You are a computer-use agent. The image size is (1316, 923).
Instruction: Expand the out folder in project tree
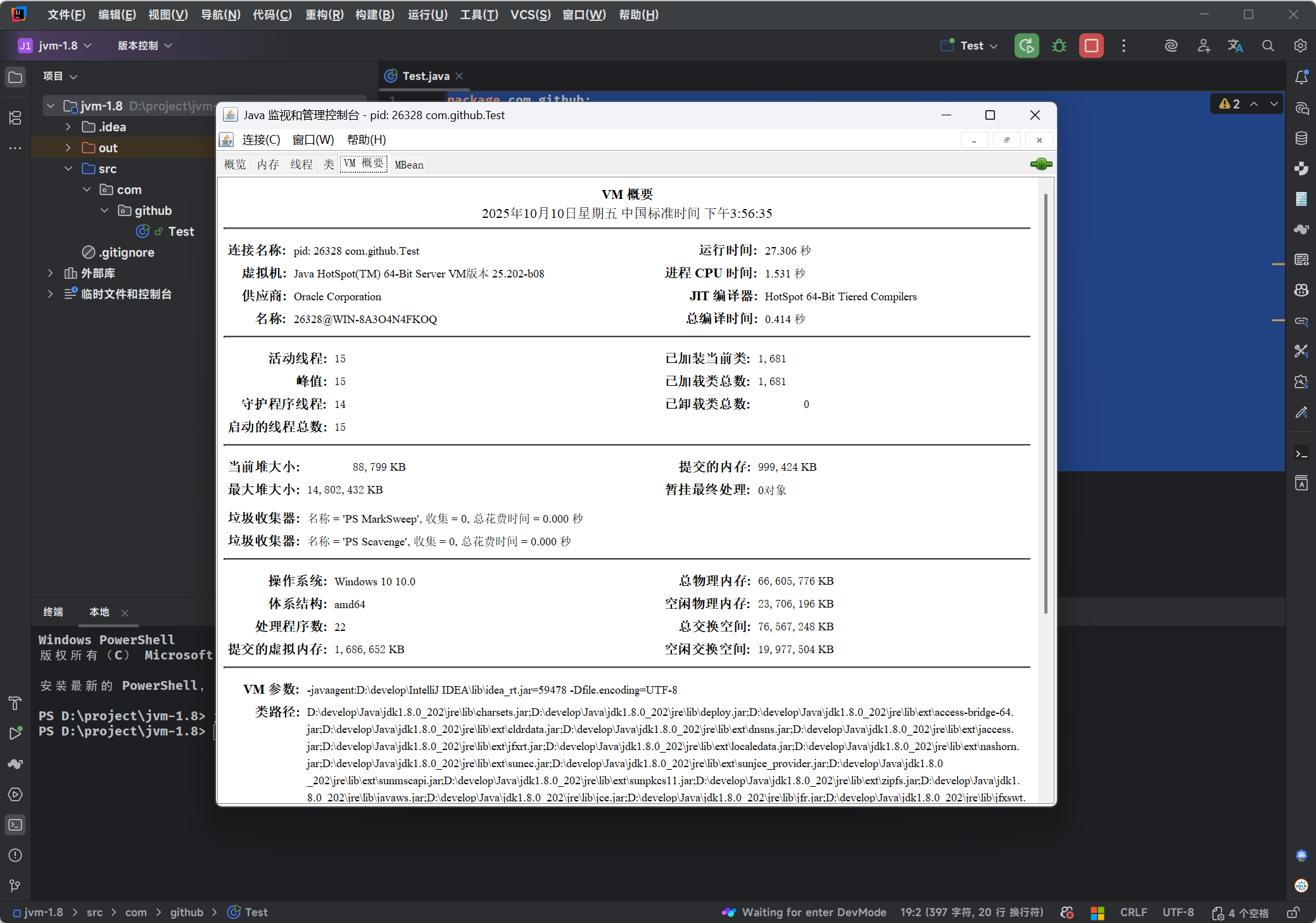[68, 148]
